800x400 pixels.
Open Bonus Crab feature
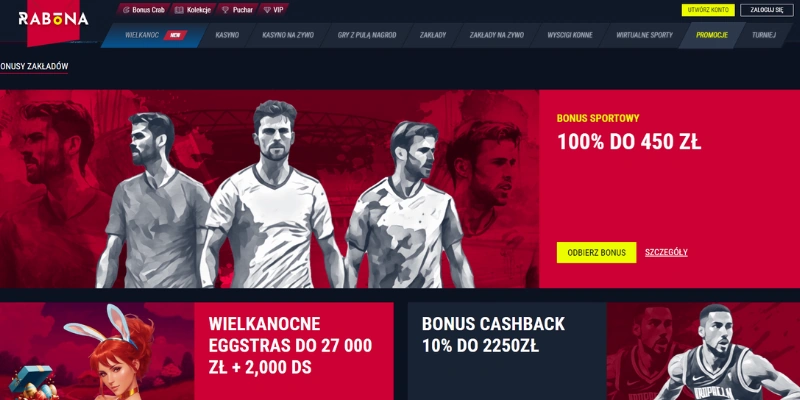coord(143,10)
